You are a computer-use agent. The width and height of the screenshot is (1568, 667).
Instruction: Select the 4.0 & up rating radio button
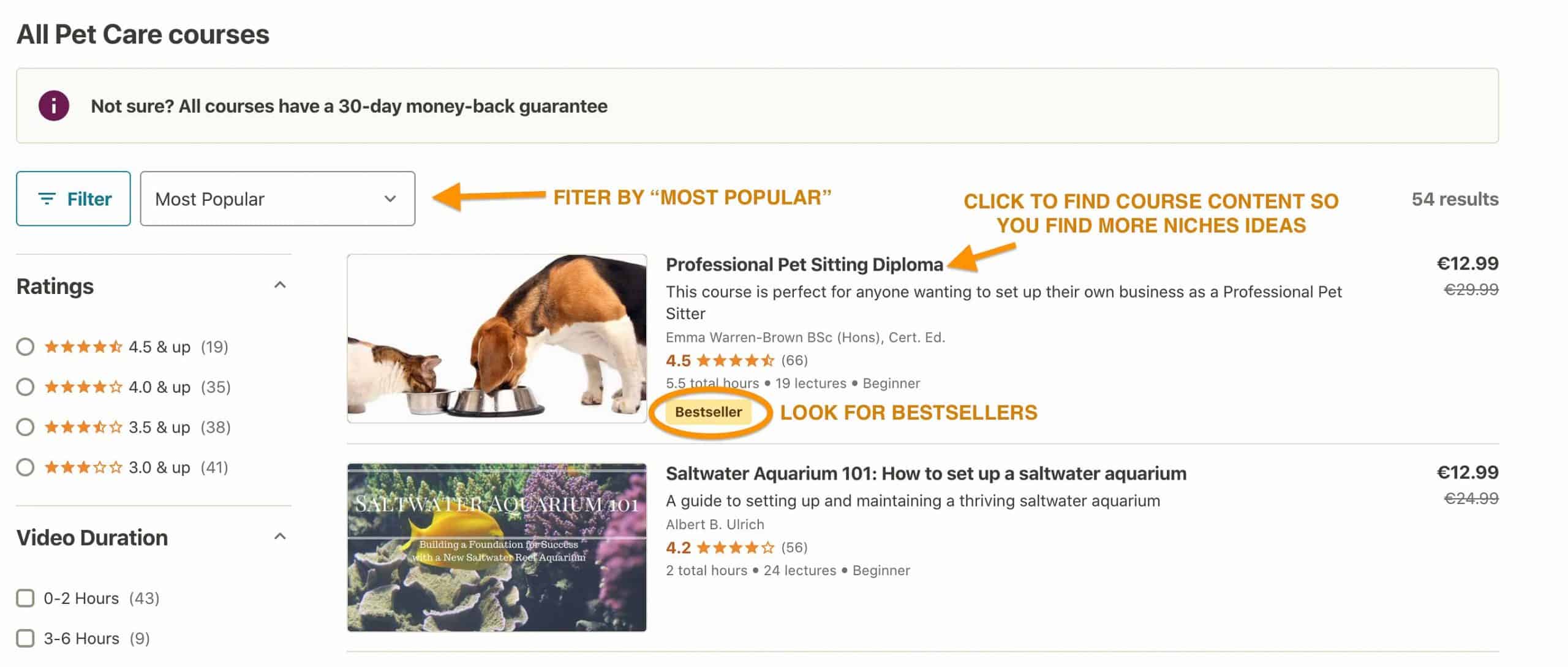(x=25, y=387)
